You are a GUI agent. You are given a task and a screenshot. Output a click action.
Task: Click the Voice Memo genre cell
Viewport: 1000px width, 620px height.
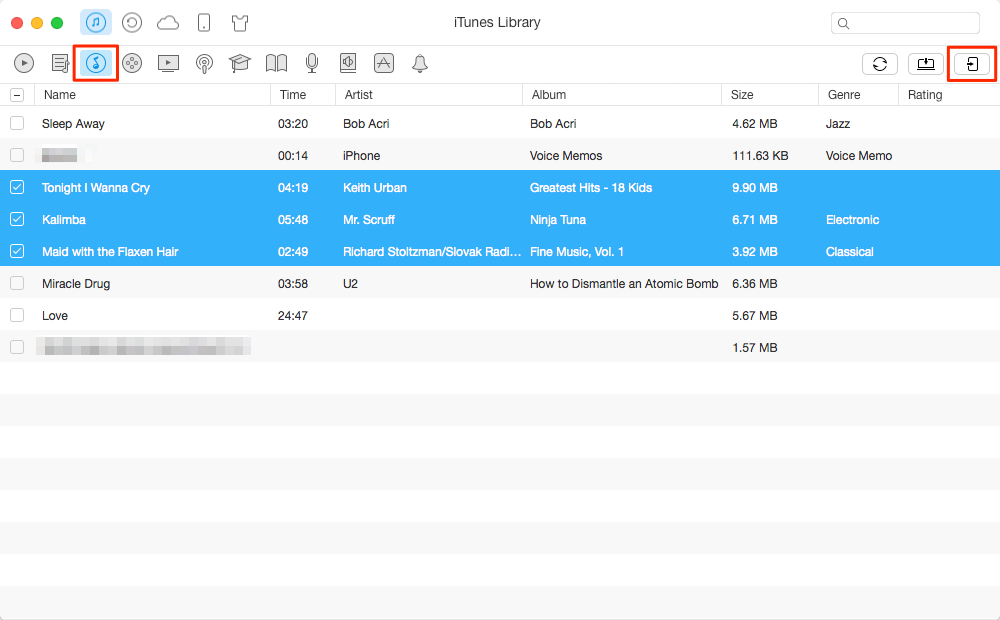(x=858, y=156)
